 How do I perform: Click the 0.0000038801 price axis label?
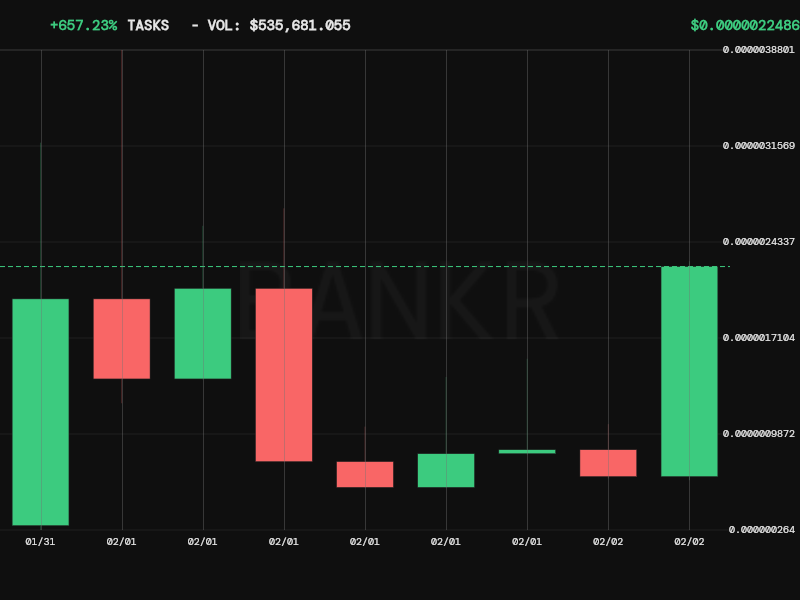pyautogui.click(x=758, y=49)
